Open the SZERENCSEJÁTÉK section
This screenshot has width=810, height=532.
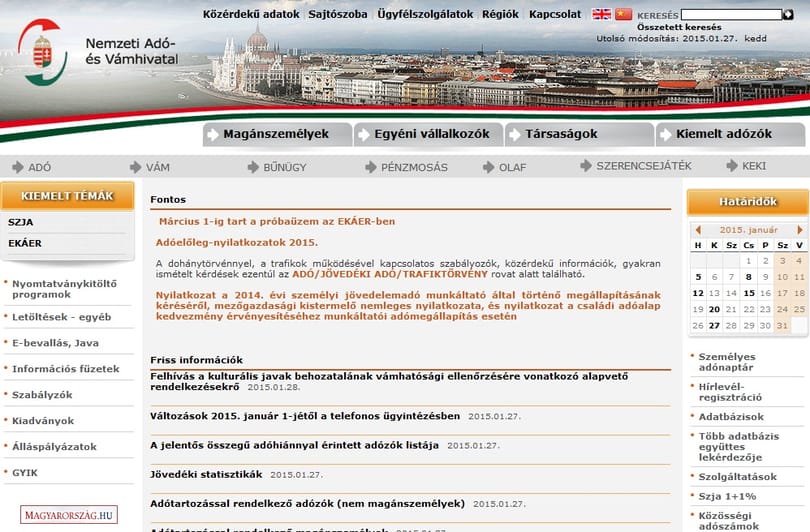coord(644,166)
